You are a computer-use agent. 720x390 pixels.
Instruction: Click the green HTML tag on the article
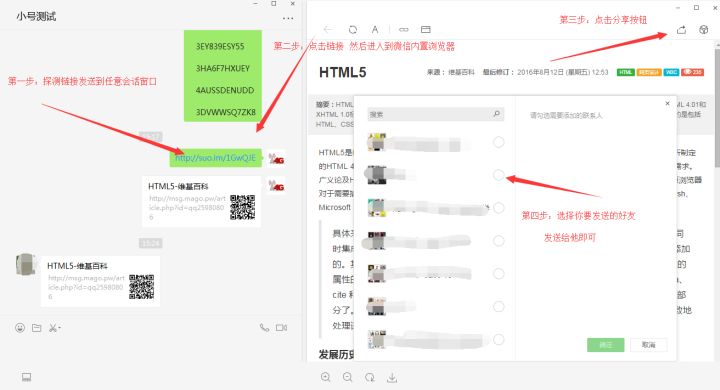625,73
